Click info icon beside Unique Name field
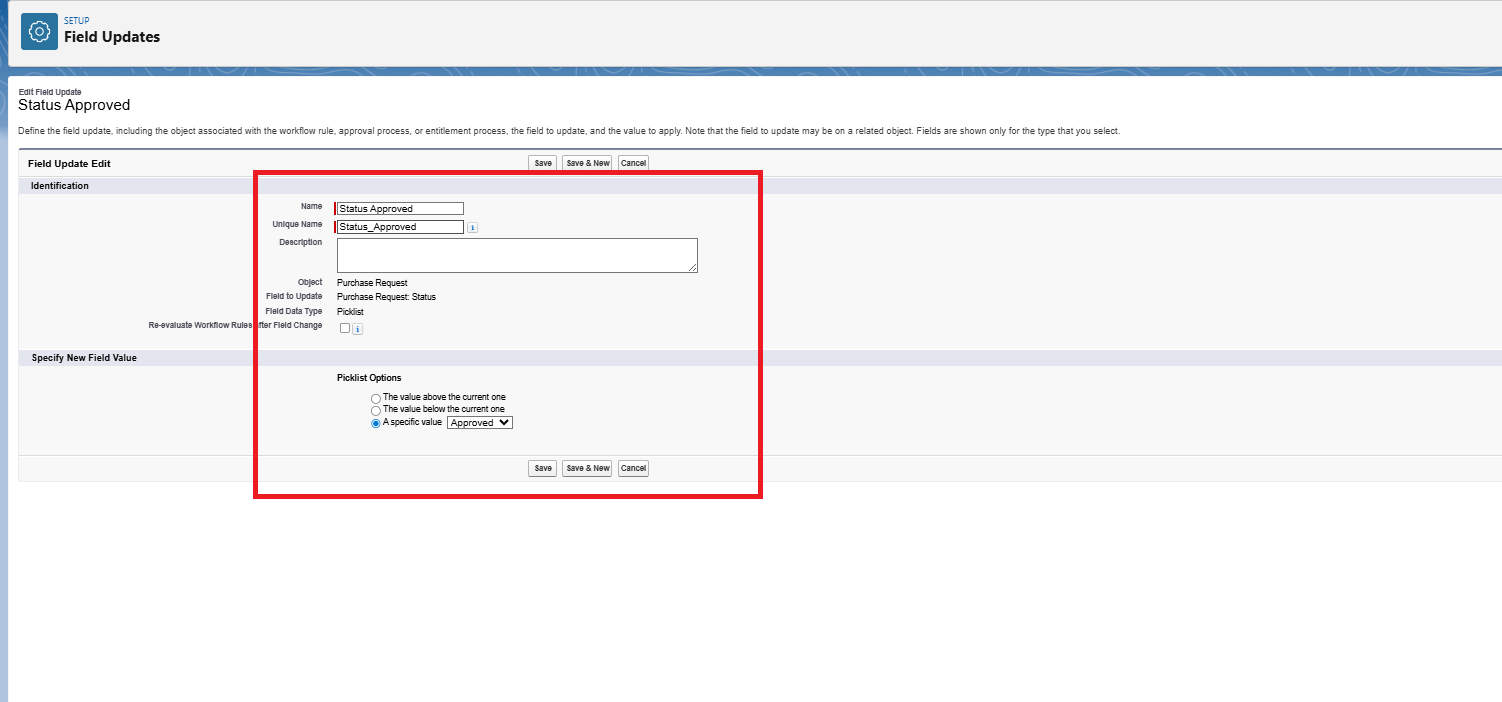Image resolution: width=1502 pixels, height=702 pixels. tap(473, 228)
